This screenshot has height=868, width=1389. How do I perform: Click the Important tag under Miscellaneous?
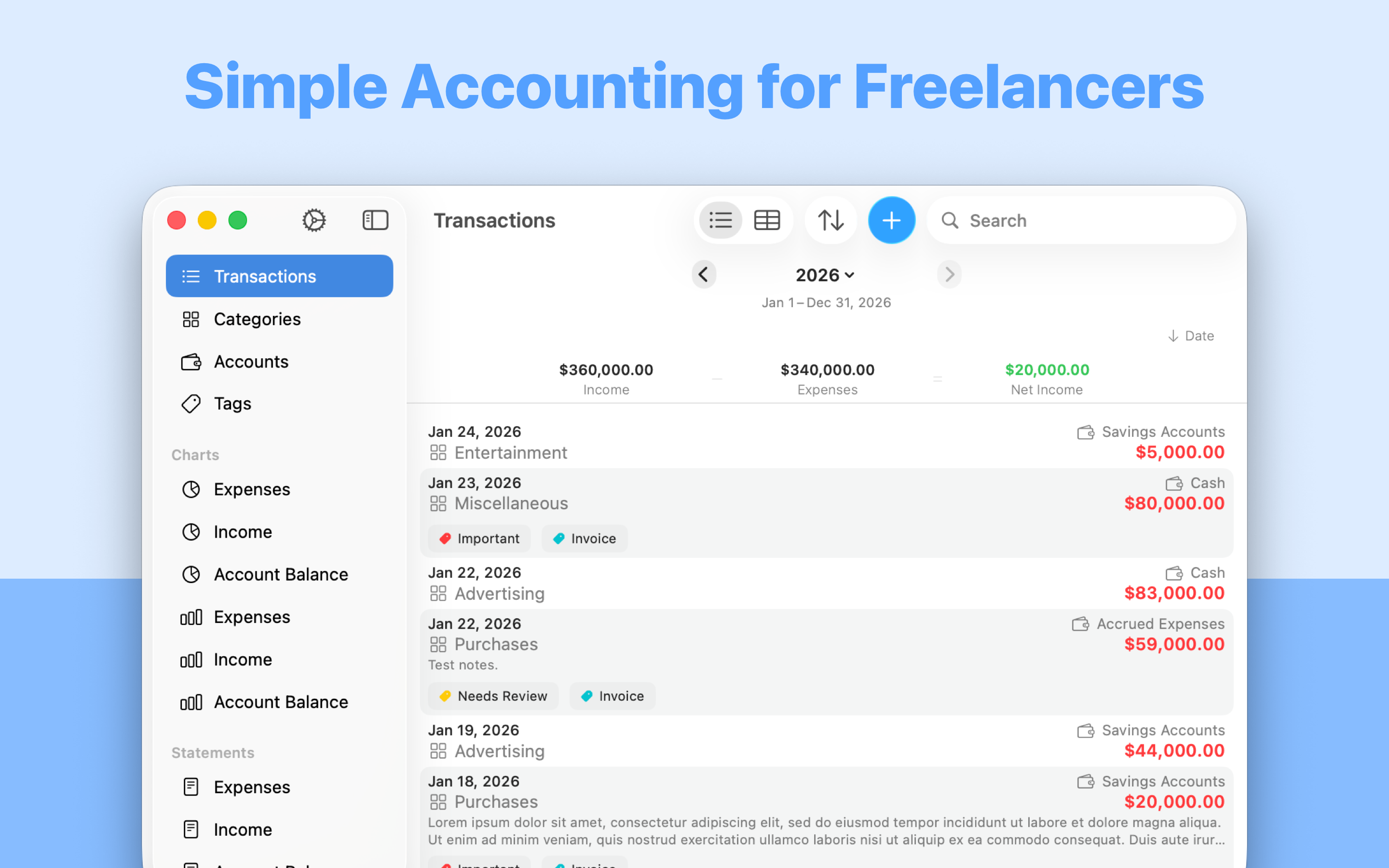click(x=479, y=539)
